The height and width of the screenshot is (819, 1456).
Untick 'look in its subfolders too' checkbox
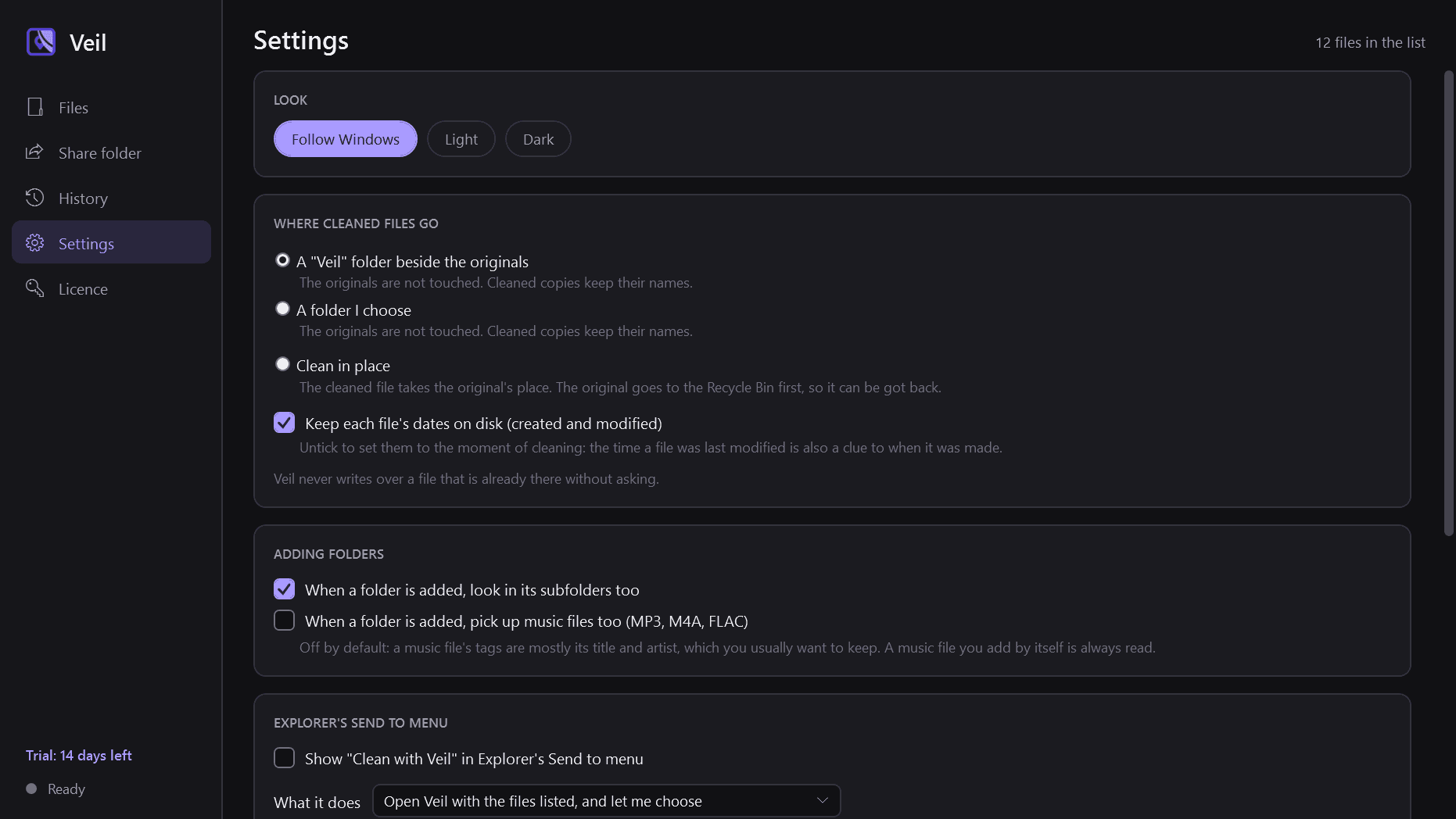click(284, 589)
